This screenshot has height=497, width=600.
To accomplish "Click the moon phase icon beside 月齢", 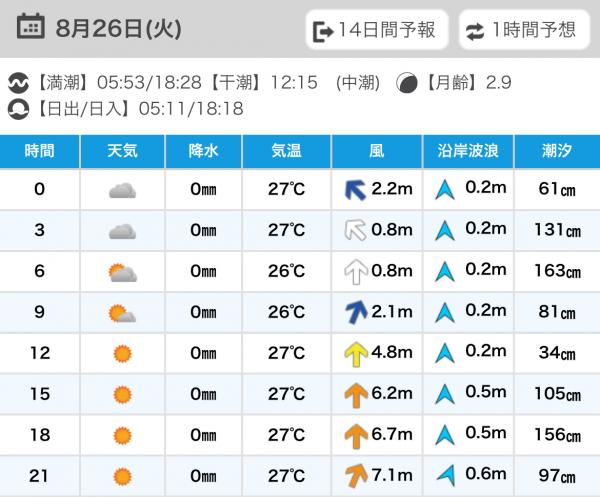I will click(406, 83).
